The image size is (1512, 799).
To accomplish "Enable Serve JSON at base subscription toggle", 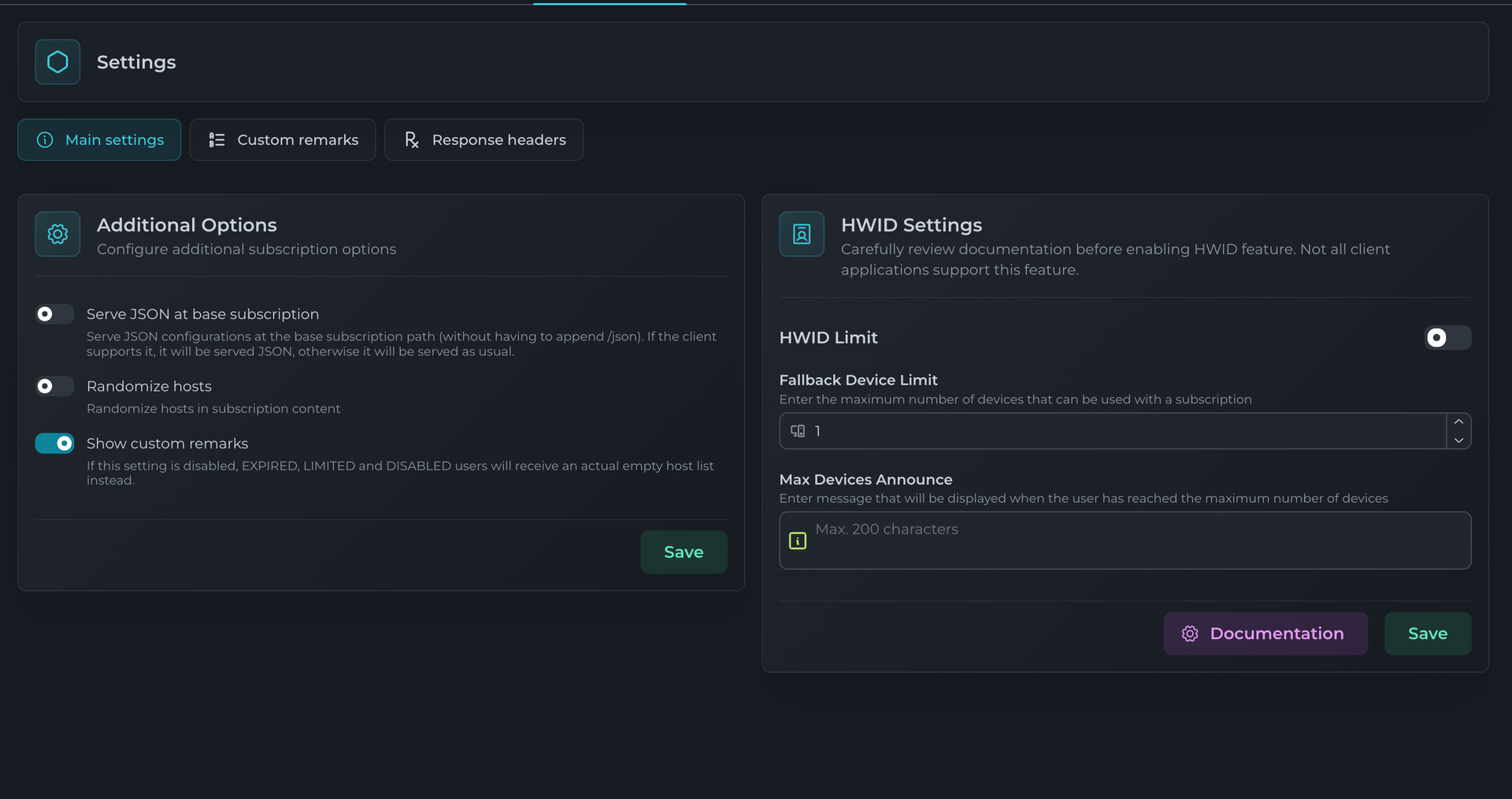I will [x=54, y=314].
